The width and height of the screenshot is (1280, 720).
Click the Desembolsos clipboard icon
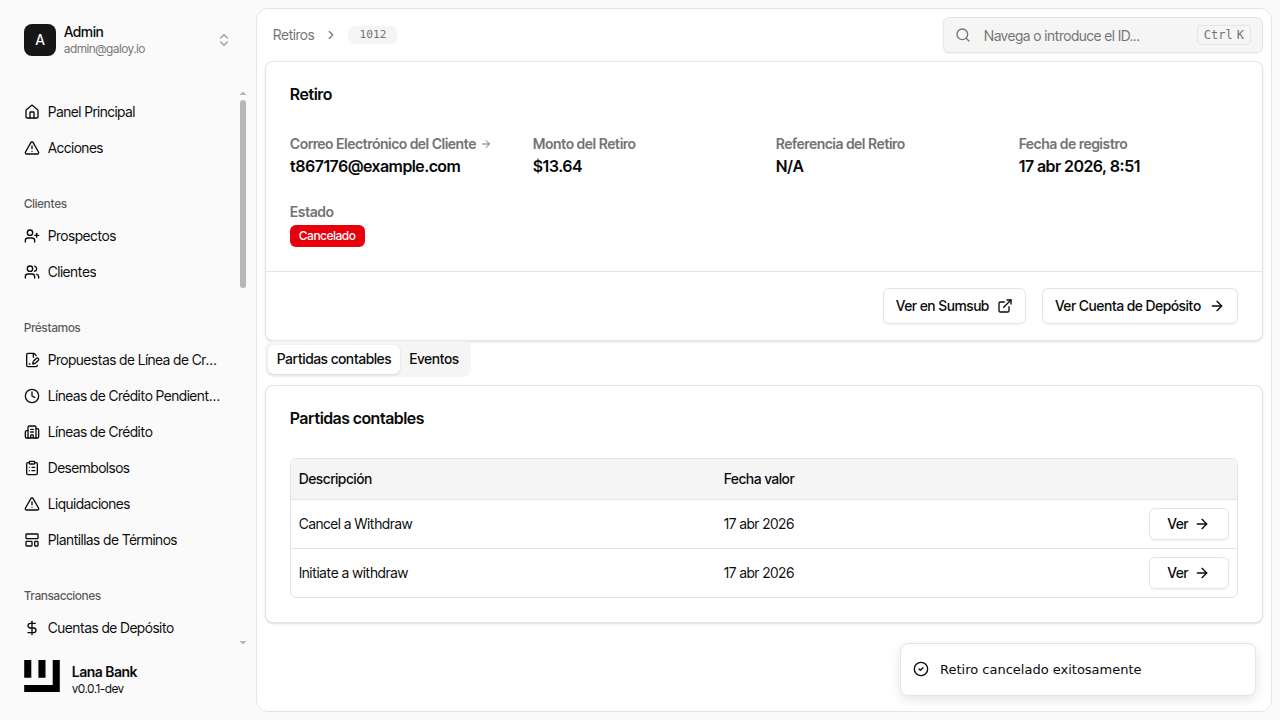point(32,468)
